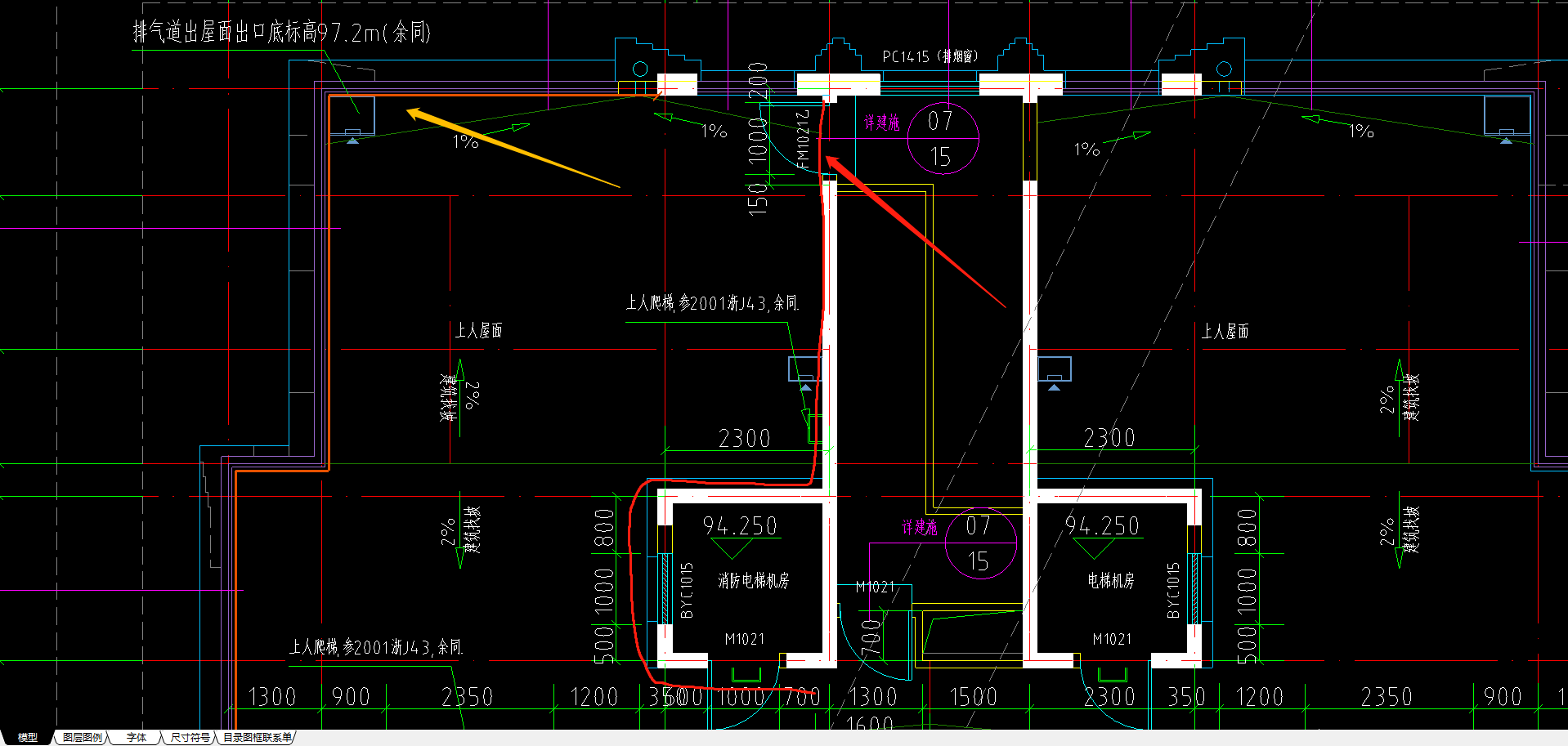Open the 目录图框联系单 layout tab
Viewport: 1568px width, 746px height.
(258, 738)
